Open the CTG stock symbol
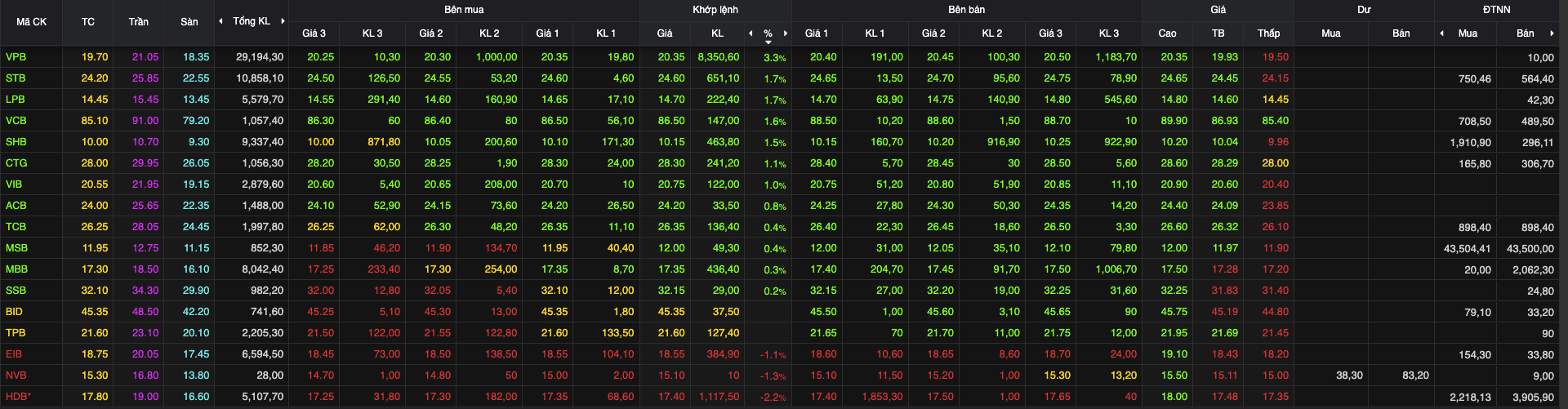This screenshot has height=409, width=1568. [16, 163]
